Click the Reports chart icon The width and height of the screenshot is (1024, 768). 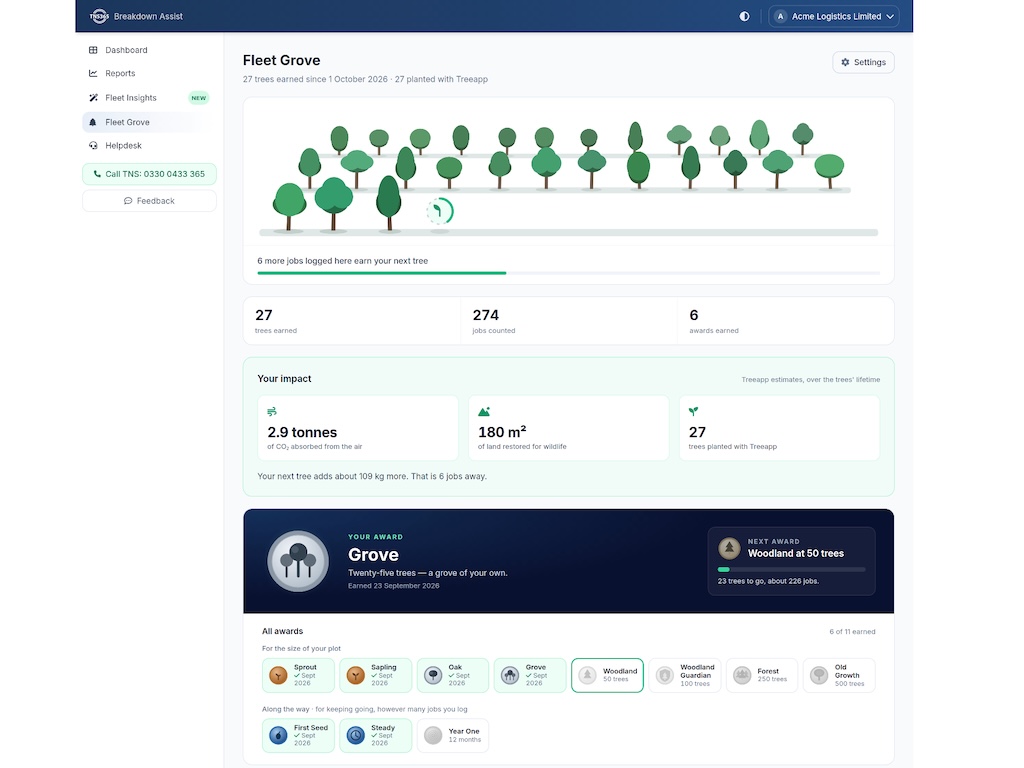click(93, 73)
